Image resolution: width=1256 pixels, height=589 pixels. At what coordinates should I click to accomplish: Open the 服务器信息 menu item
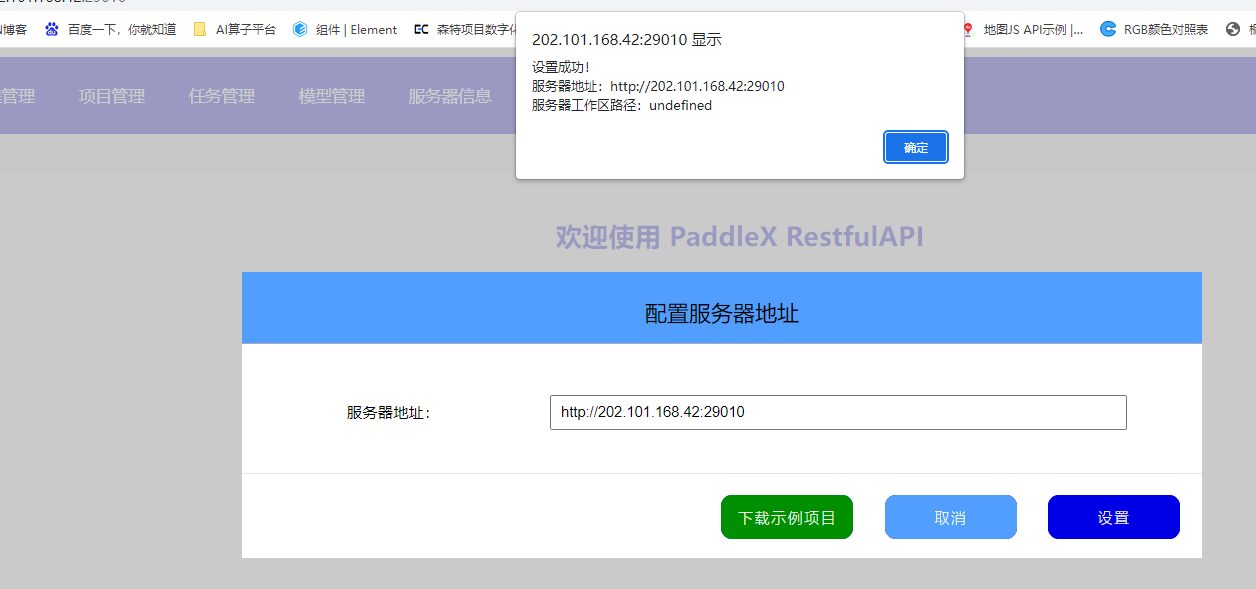tap(450, 96)
